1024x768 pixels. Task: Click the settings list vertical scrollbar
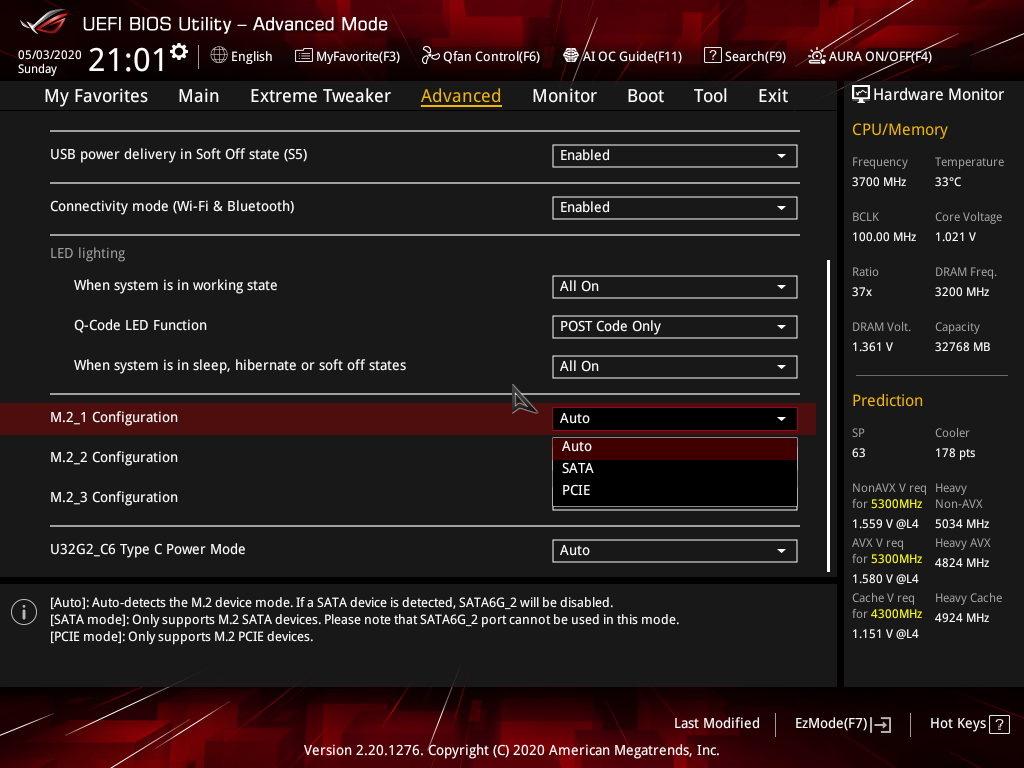coord(828,416)
